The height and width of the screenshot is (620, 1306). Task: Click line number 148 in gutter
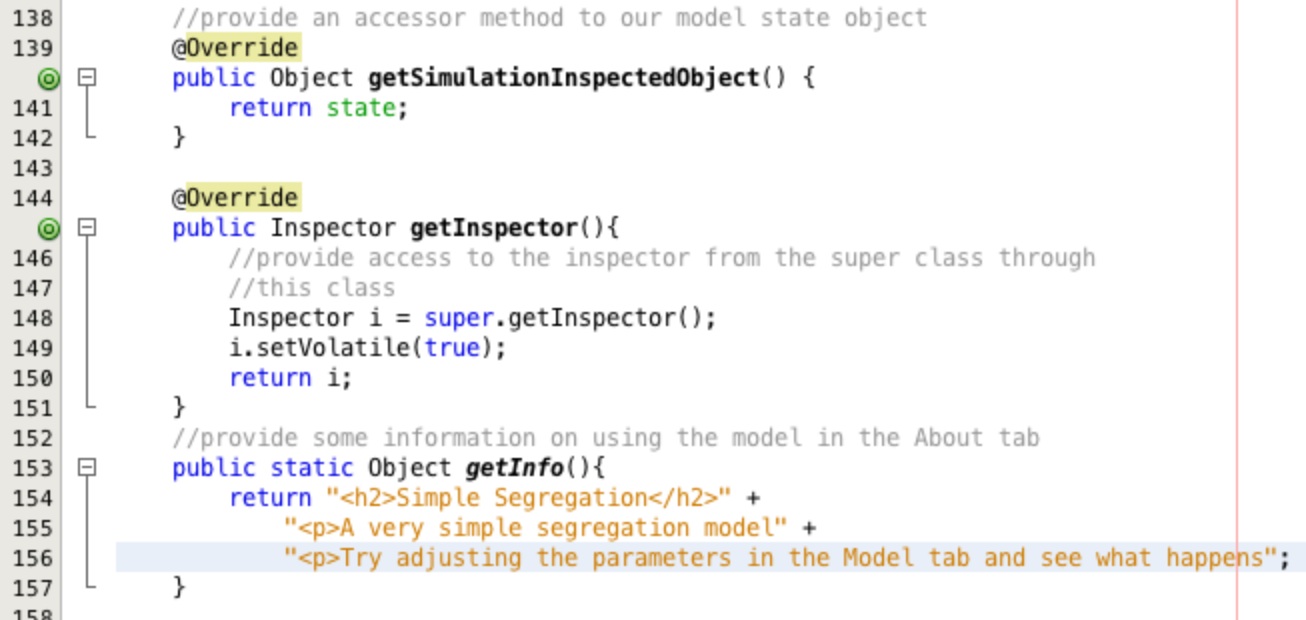[x=32, y=318]
